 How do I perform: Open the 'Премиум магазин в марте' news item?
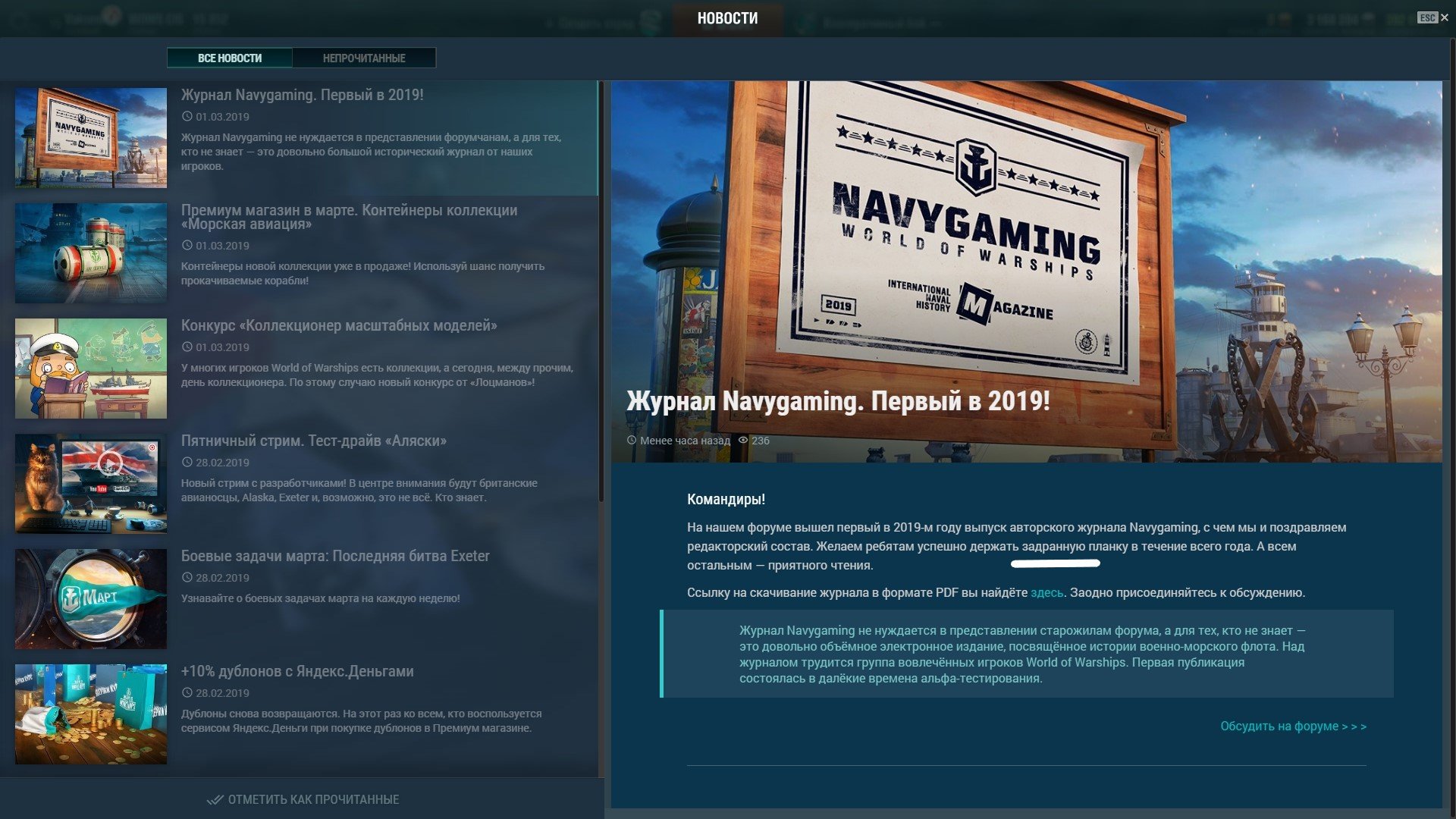349,217
